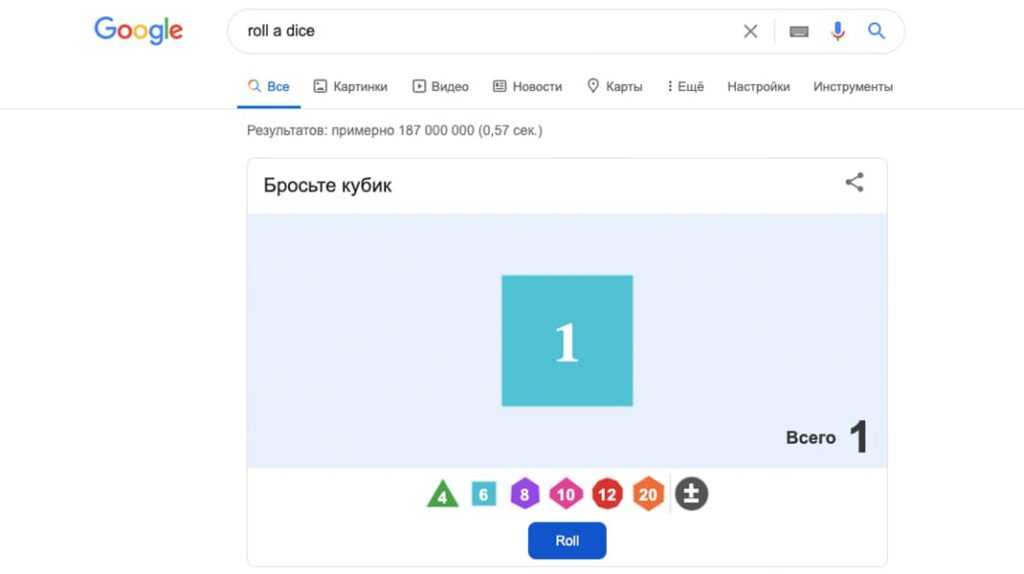The image size is (1024, 574).
Task: Open the Карты tab
Action: (x=614, y=87)
